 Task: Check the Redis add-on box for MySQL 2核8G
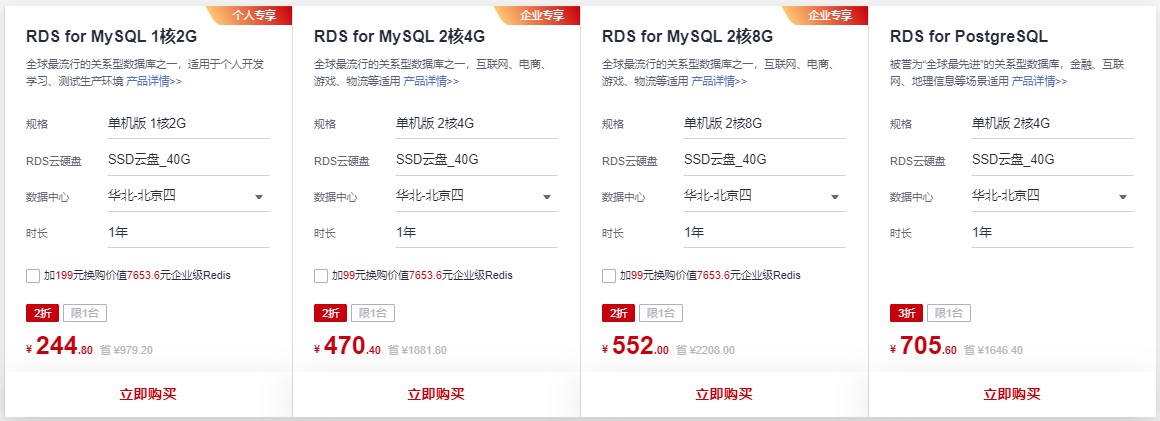coord(609,276)
